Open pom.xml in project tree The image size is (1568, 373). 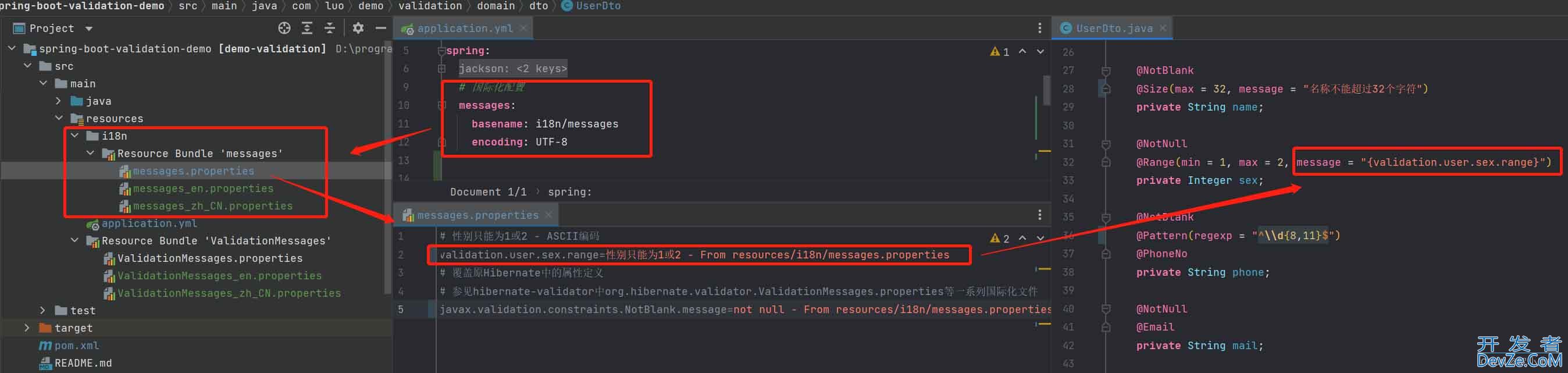coord(76,346)
